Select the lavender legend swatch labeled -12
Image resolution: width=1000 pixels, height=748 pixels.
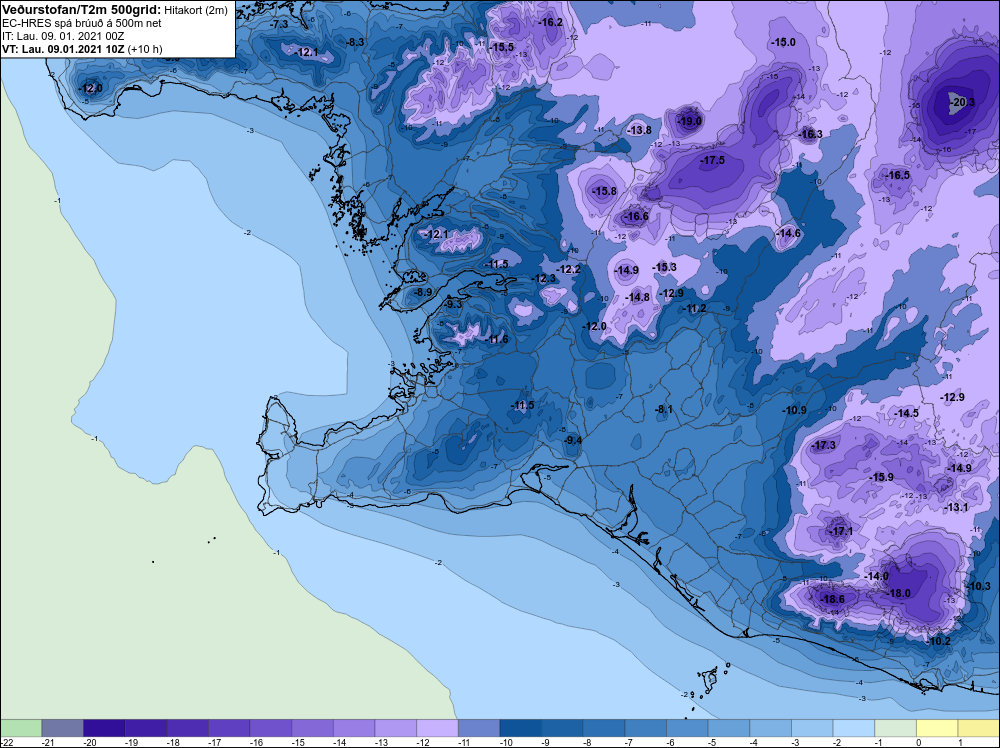pyautogui.click(x=438, y=728)
